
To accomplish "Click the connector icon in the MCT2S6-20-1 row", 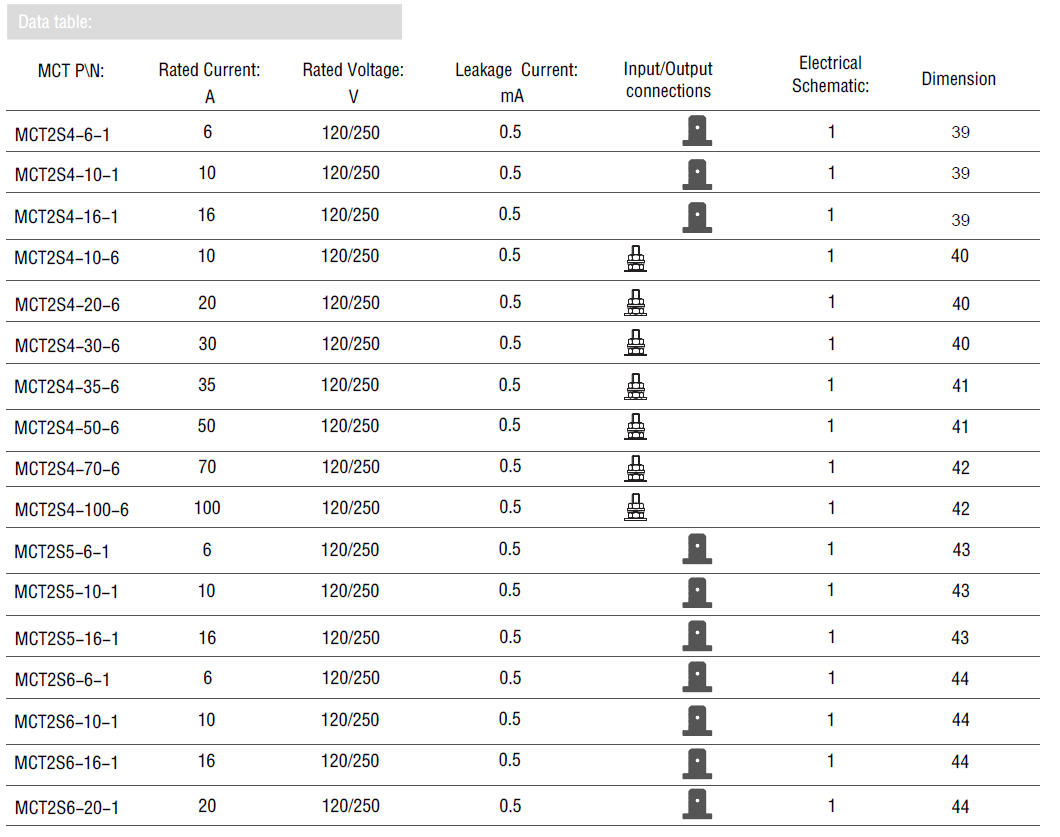I will [697, 805].
